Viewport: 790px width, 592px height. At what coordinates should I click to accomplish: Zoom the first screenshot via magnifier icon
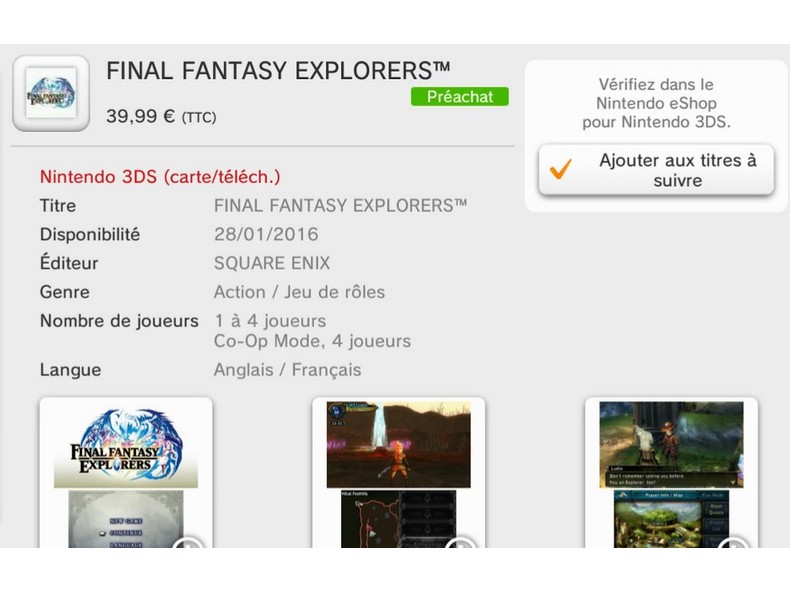(x=188, y=543)
